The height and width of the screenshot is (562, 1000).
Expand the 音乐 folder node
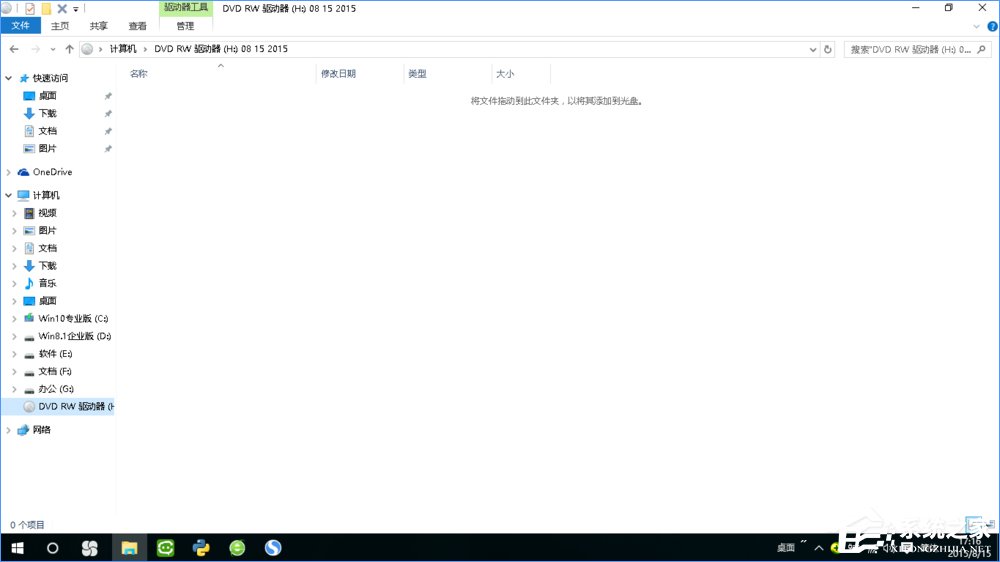click(14, 283)
